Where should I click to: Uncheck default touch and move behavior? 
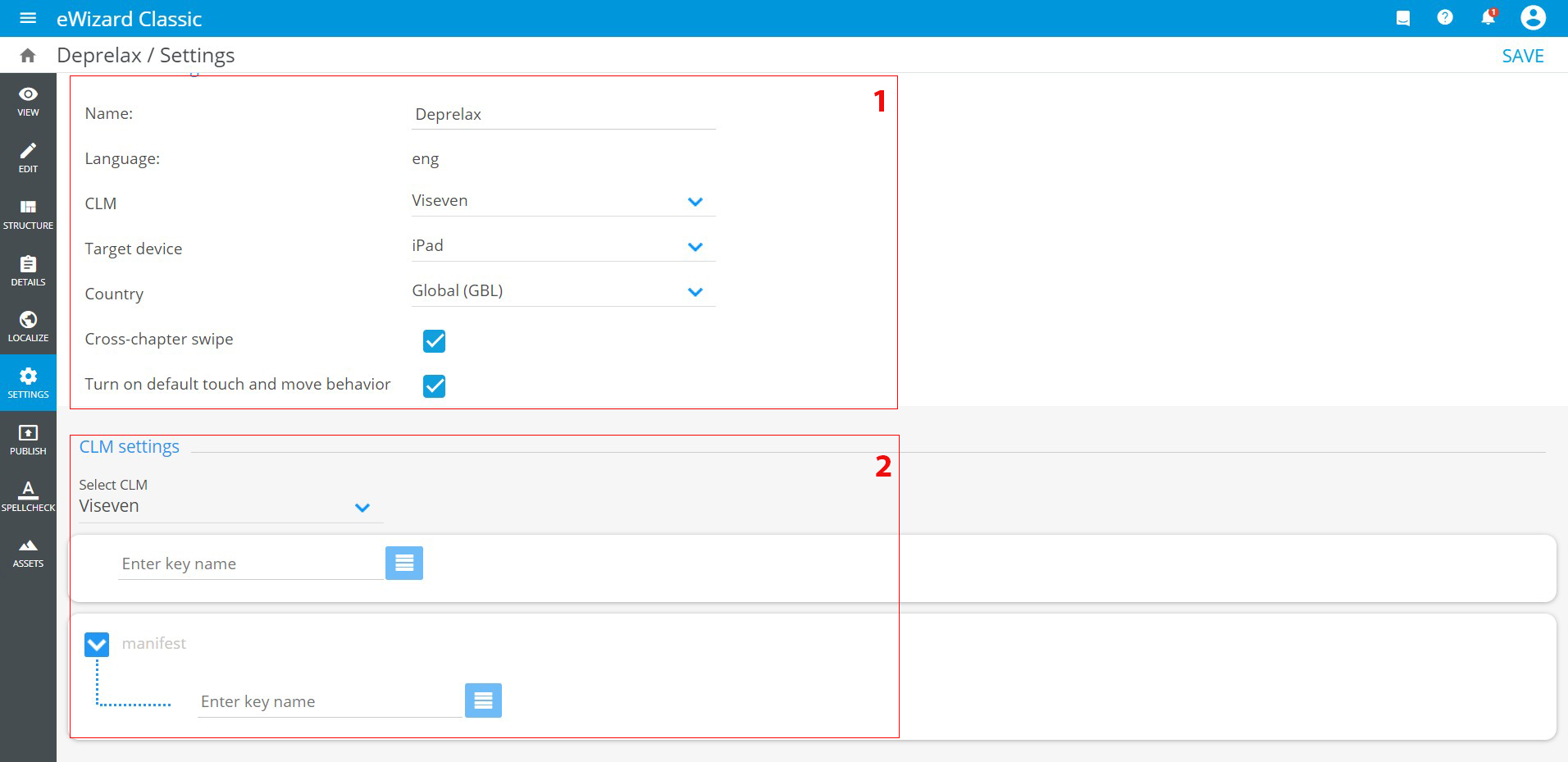[x=434, y=386]
